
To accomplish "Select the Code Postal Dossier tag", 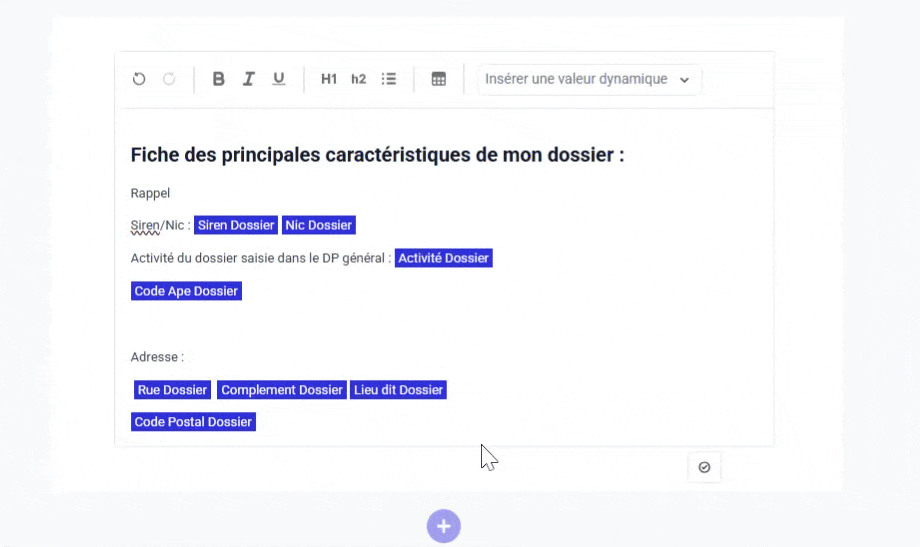I will 193,422.
